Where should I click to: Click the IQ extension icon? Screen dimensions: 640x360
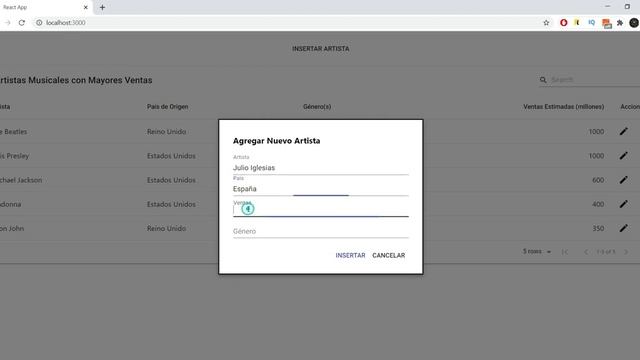pyautogui.click(x=591, y=23)
